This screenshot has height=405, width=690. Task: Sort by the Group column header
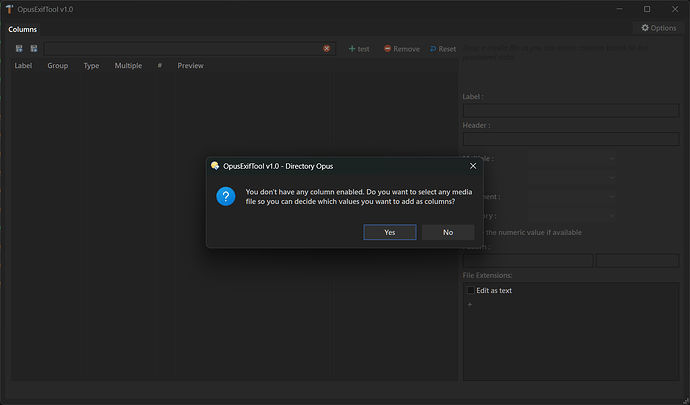[x=57, y=66]
